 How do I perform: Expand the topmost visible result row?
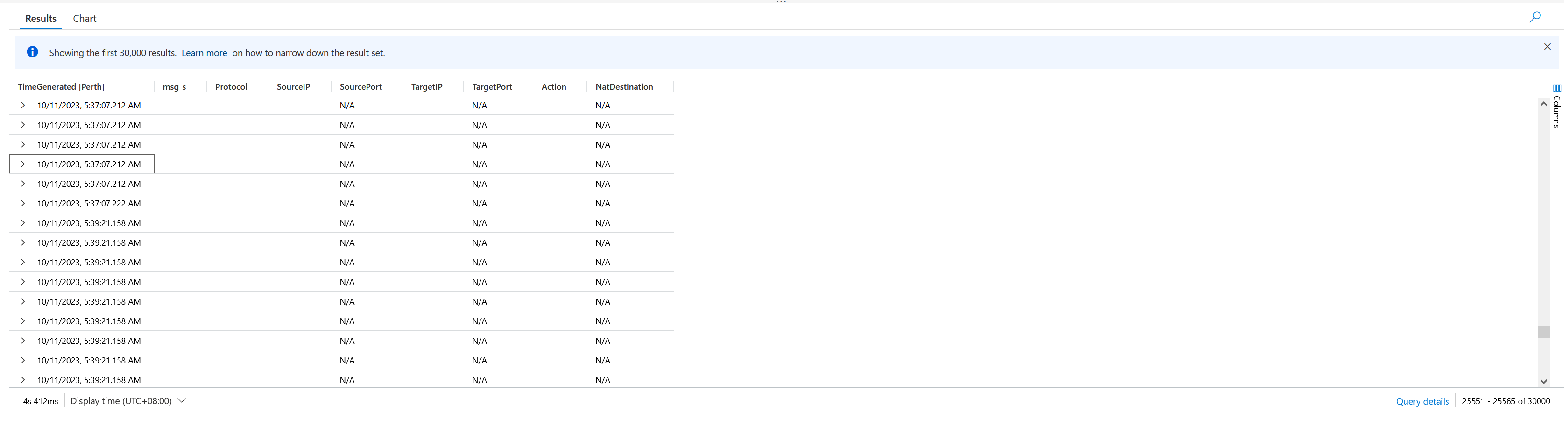23,106
